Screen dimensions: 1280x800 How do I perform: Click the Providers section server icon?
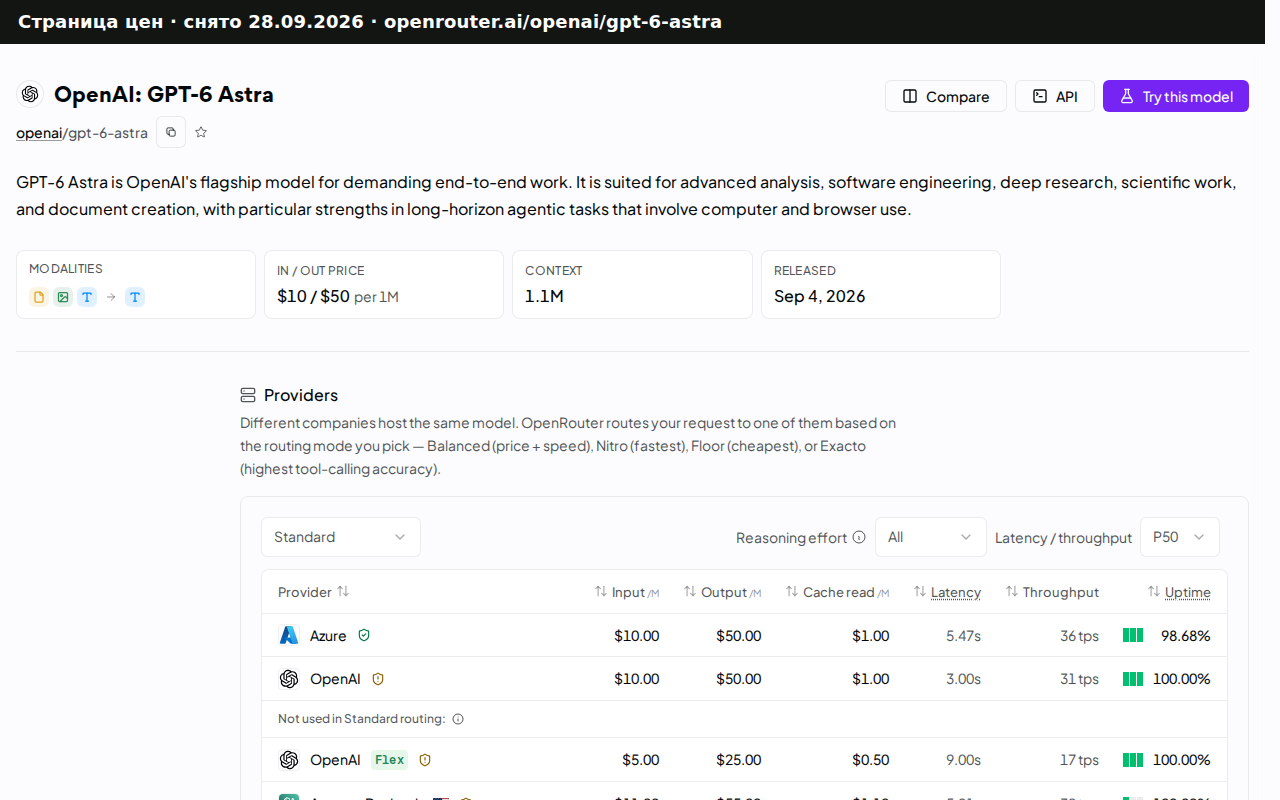click(x=248, y=395)
